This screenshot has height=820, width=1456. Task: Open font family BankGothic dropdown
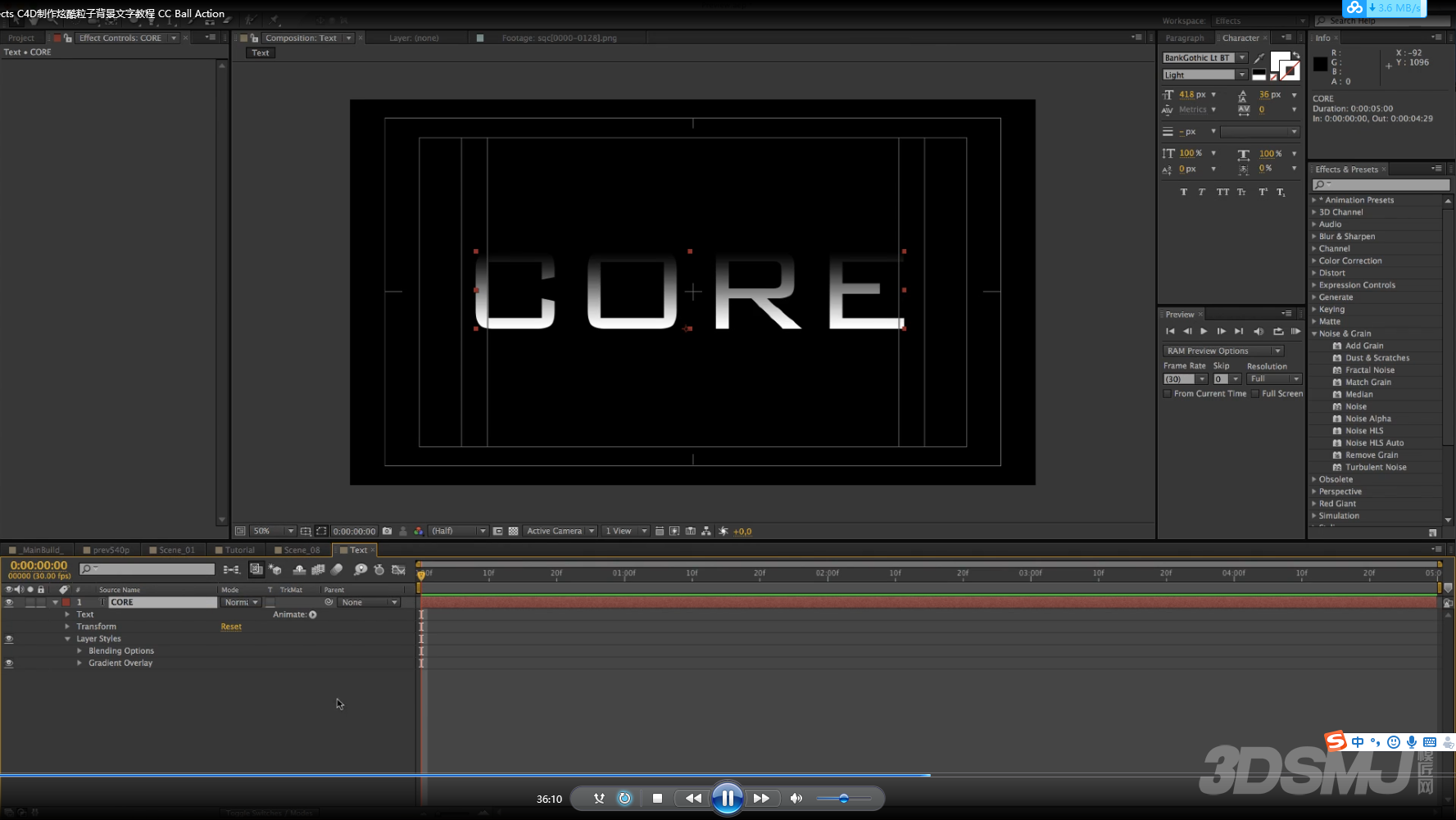(1242, 58)
